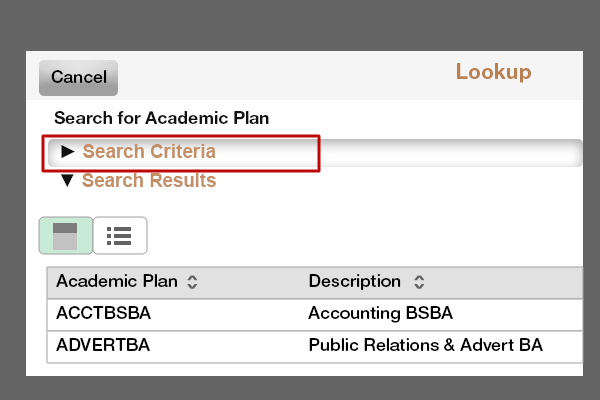Switch to the grid view icon
The image size is (600, 400).
tap(65, 235)
